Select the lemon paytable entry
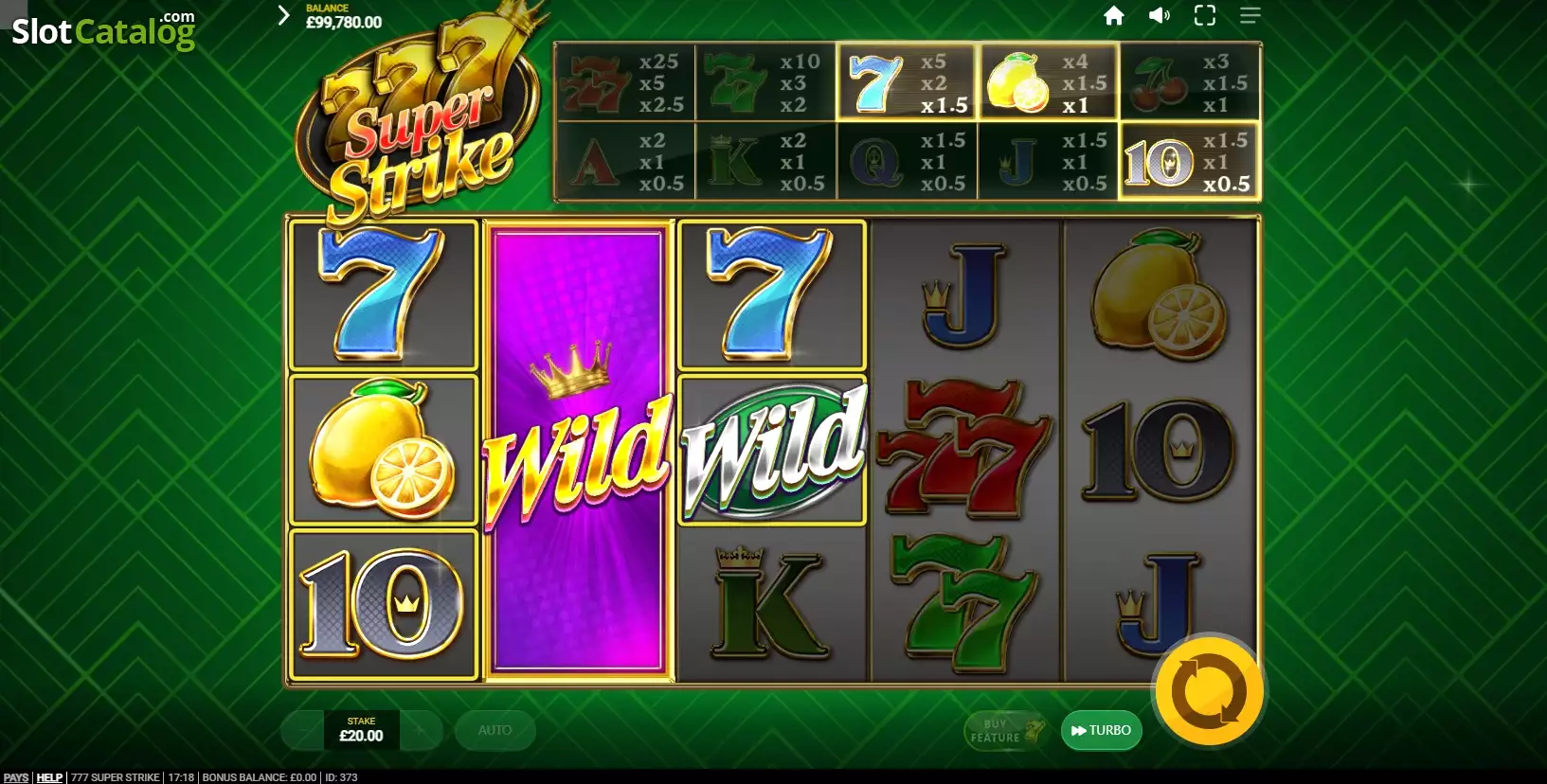The width and height of the screenshot is (1547, 784). tap(1048, 81)
